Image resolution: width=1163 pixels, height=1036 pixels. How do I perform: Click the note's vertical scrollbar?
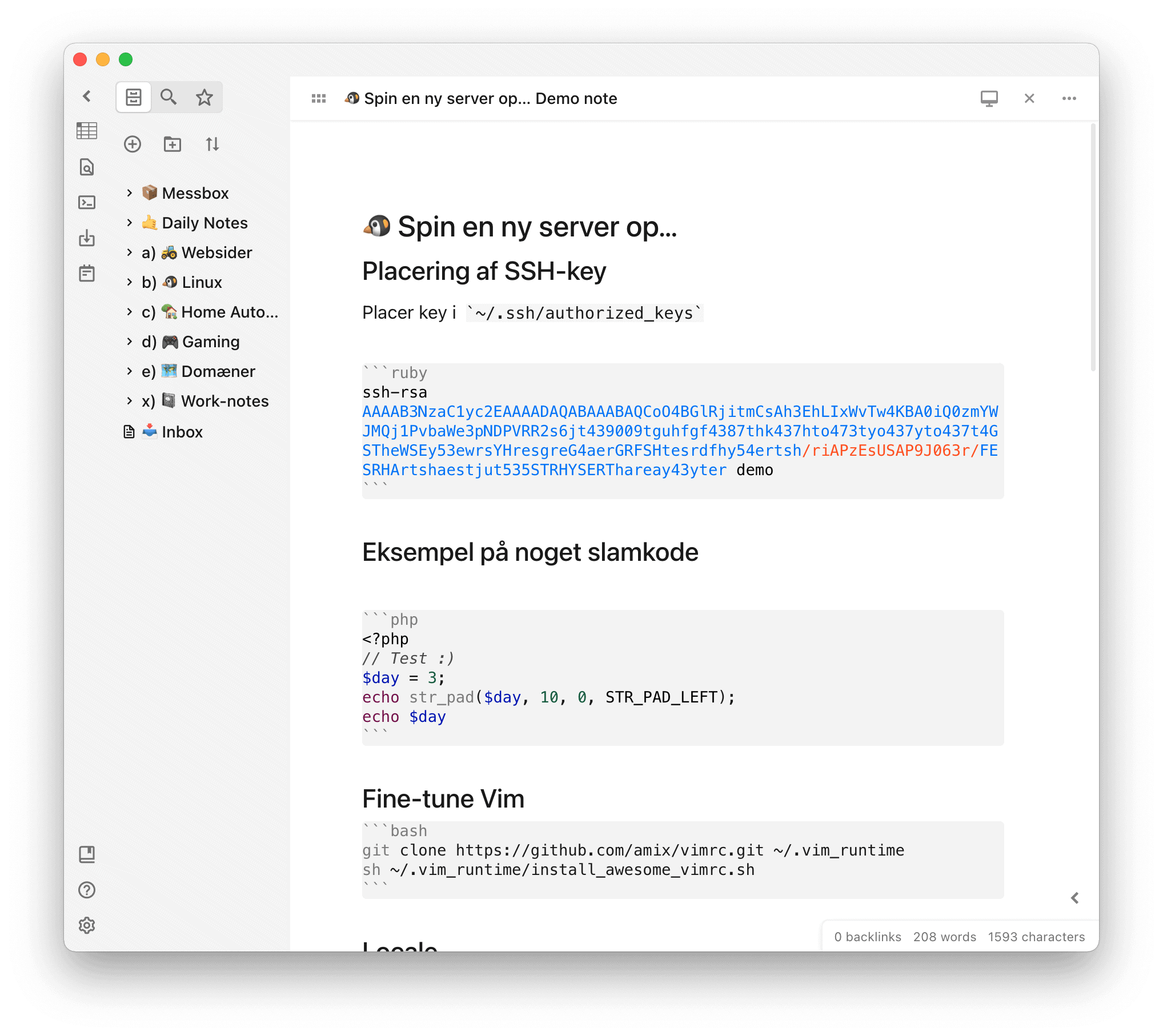pyautogui.click(x=1093, y=247)
